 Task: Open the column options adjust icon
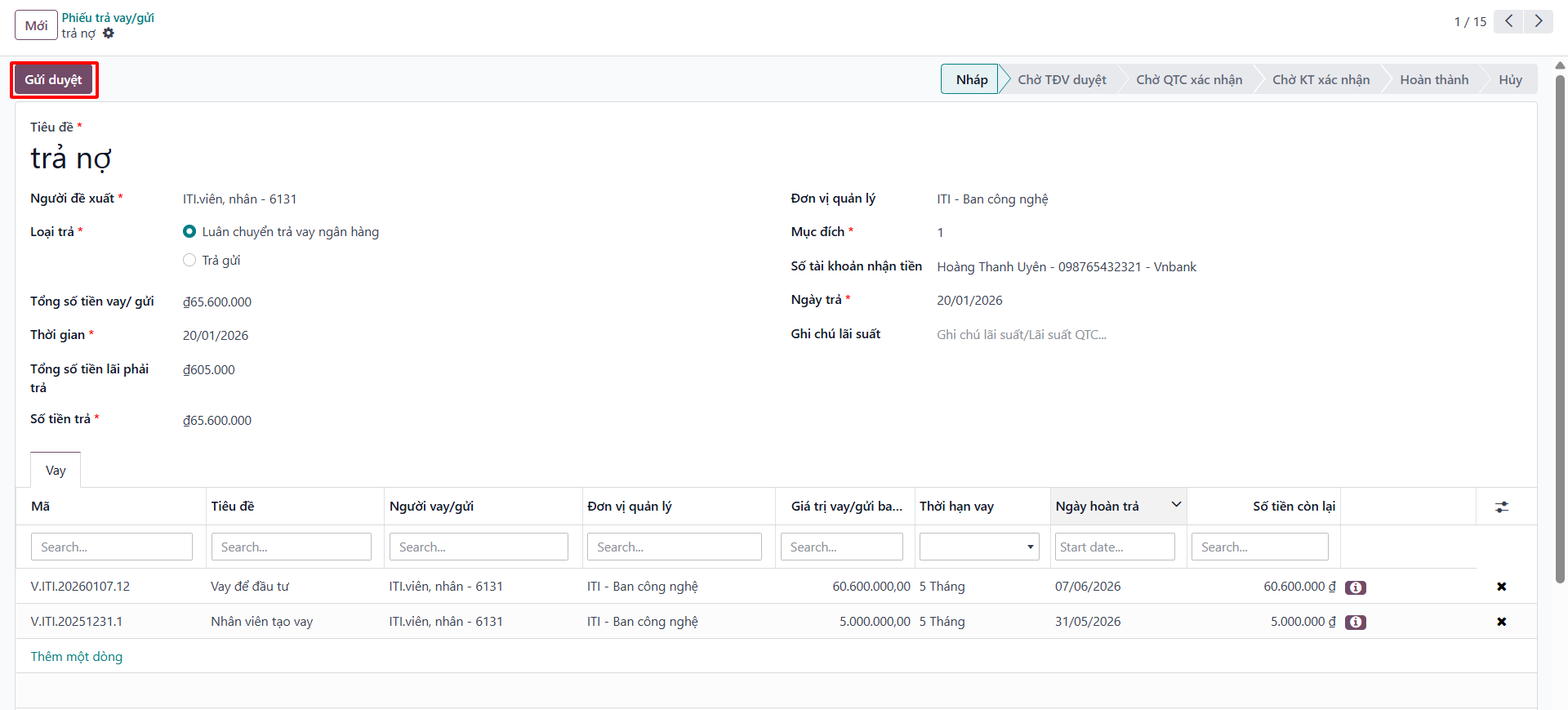[1501, 507]
